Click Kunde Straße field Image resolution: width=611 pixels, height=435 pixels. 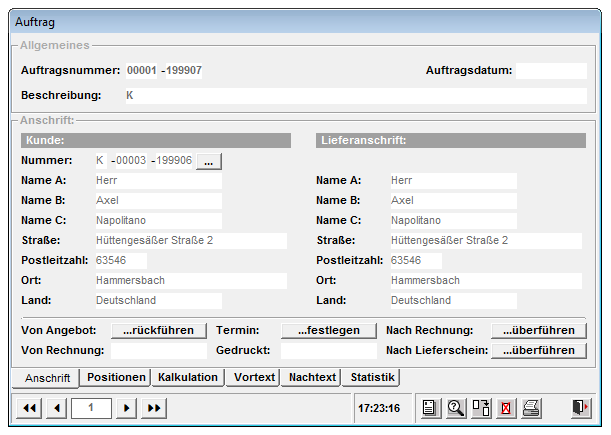(191, 241)
